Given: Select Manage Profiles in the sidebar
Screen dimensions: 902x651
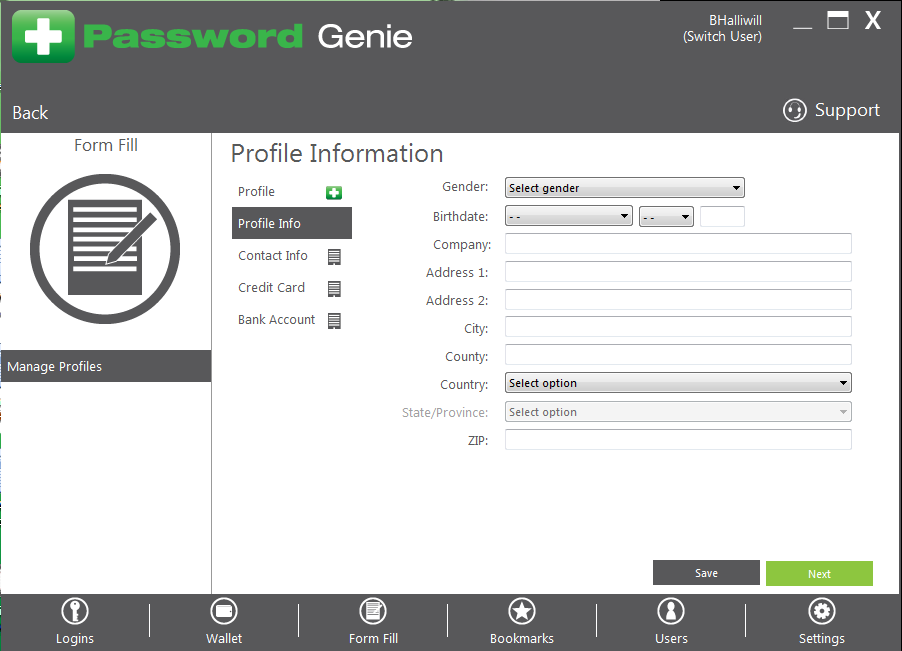Looking at the screenshot, I should click(106, 366).
